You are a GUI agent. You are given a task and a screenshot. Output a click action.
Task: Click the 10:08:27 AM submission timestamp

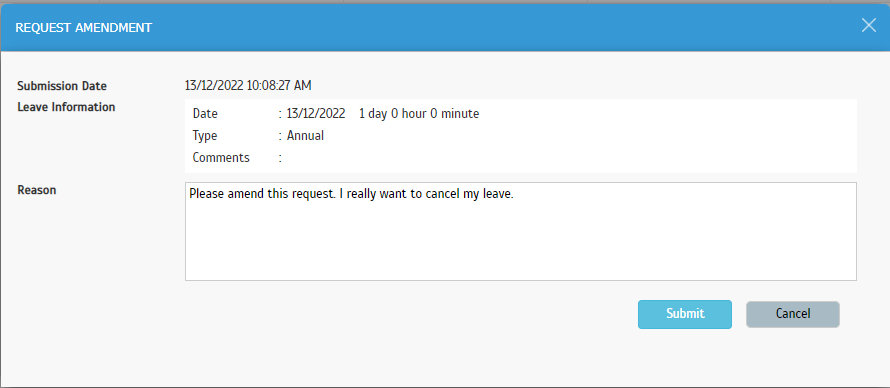pyautogui.click(x=279, y=86)
